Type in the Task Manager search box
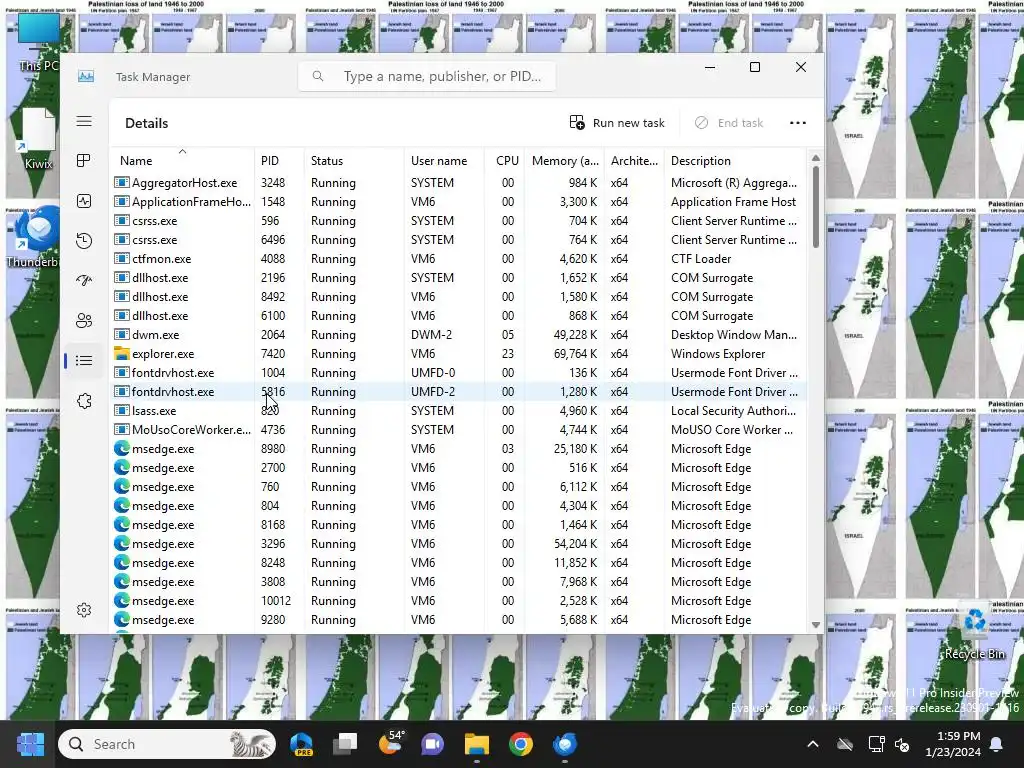Image resolution: width=1024 pixels, height=768 pixels. click(x=427, y=76)
